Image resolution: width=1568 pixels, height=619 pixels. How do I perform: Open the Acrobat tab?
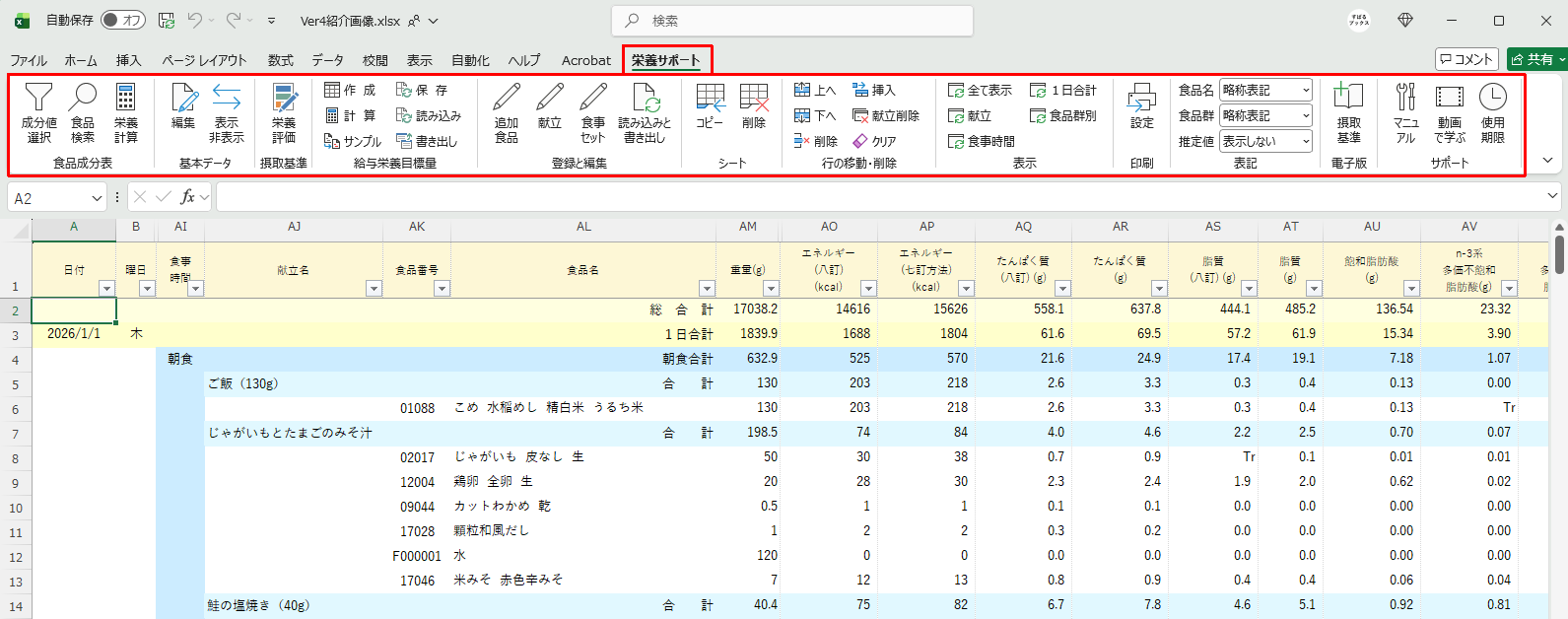coord(586,60)
